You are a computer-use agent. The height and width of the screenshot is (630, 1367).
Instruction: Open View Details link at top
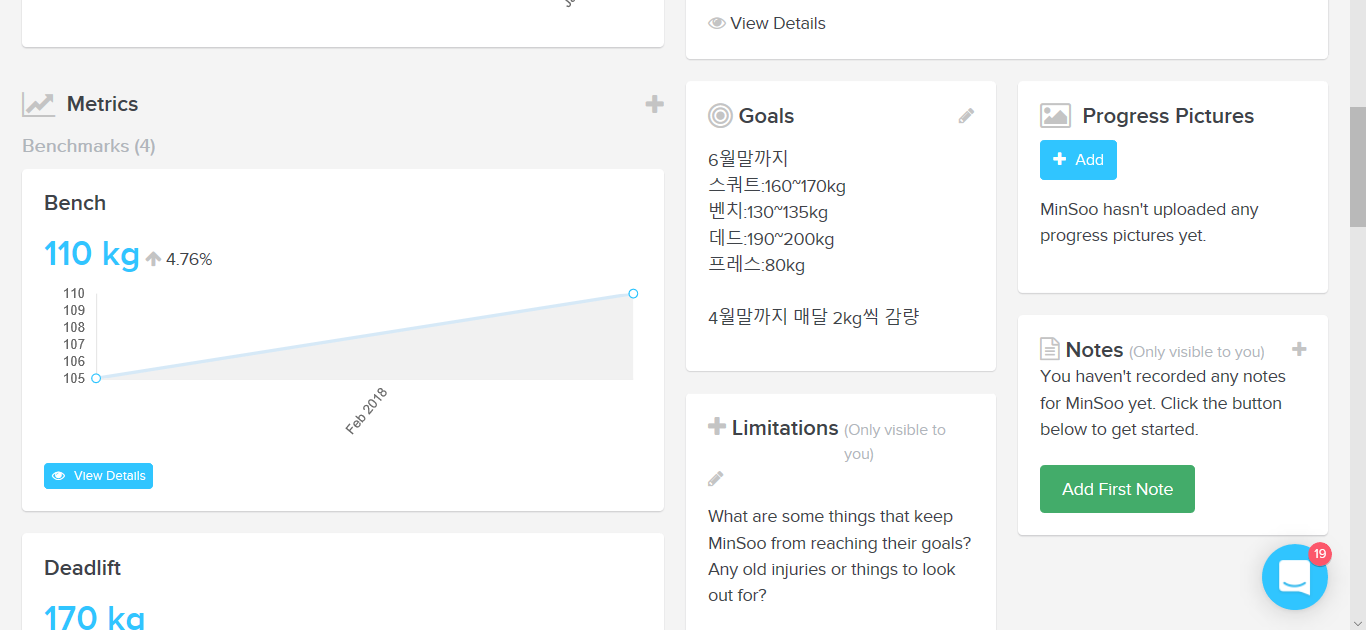point(767,23)
